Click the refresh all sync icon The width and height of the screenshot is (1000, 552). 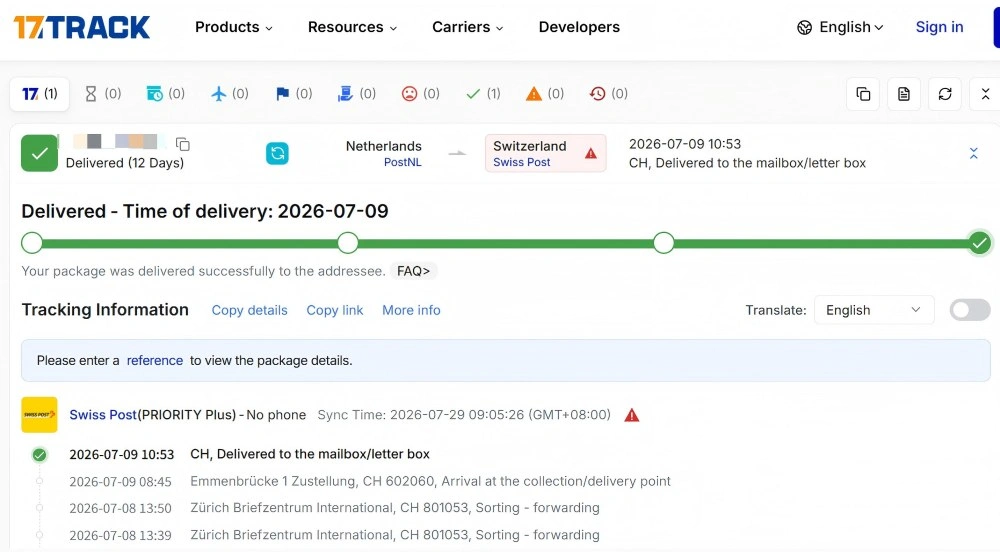click(945, 94)
